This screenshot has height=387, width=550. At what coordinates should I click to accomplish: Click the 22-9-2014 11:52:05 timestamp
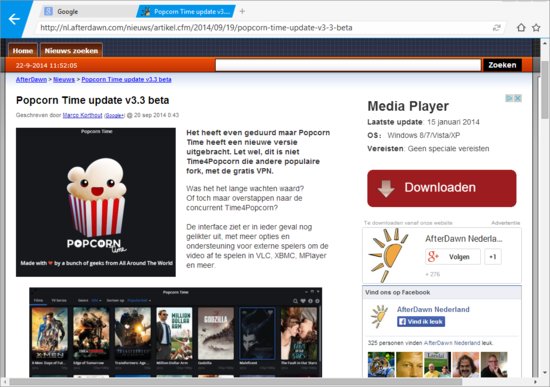(46, 66)
